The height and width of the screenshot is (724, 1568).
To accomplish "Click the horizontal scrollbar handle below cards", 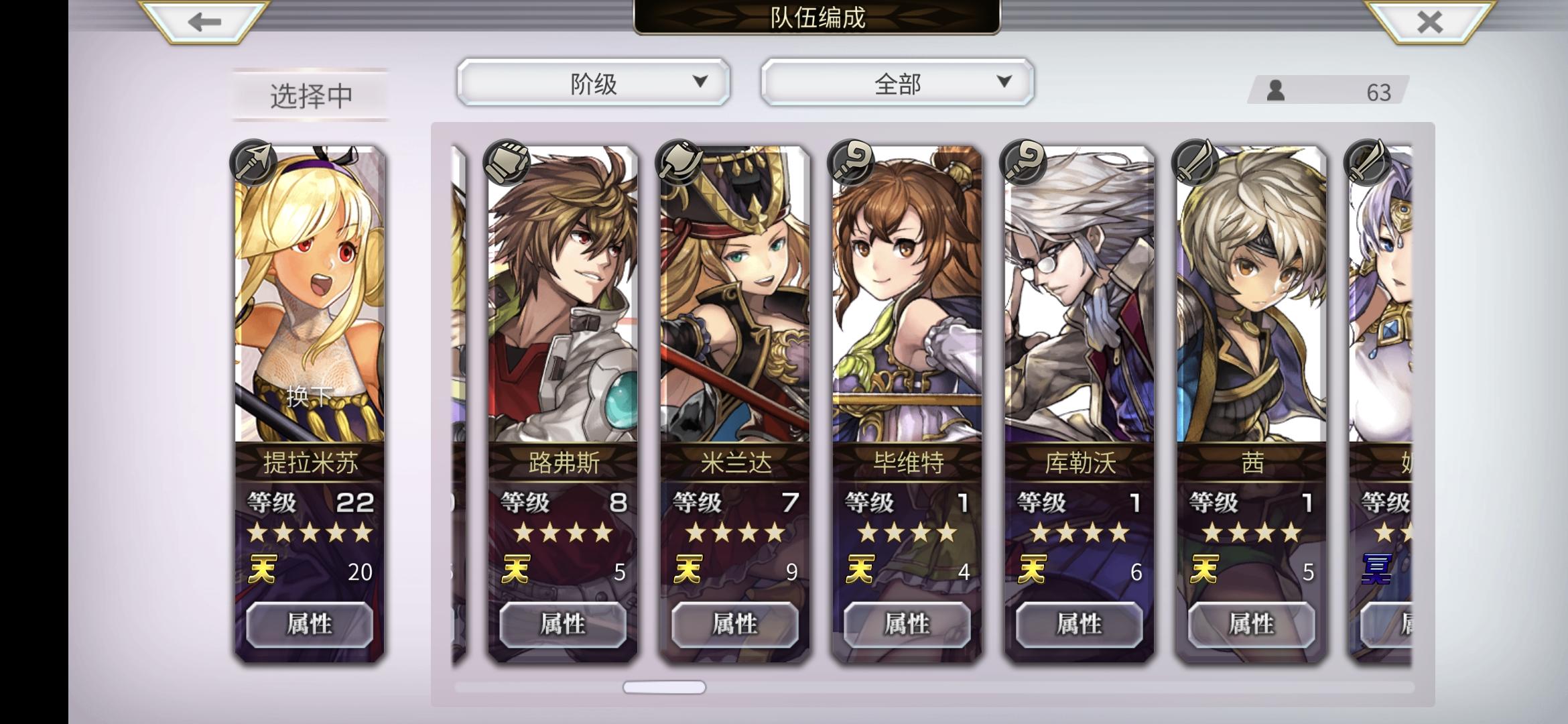I will (664, 687).
